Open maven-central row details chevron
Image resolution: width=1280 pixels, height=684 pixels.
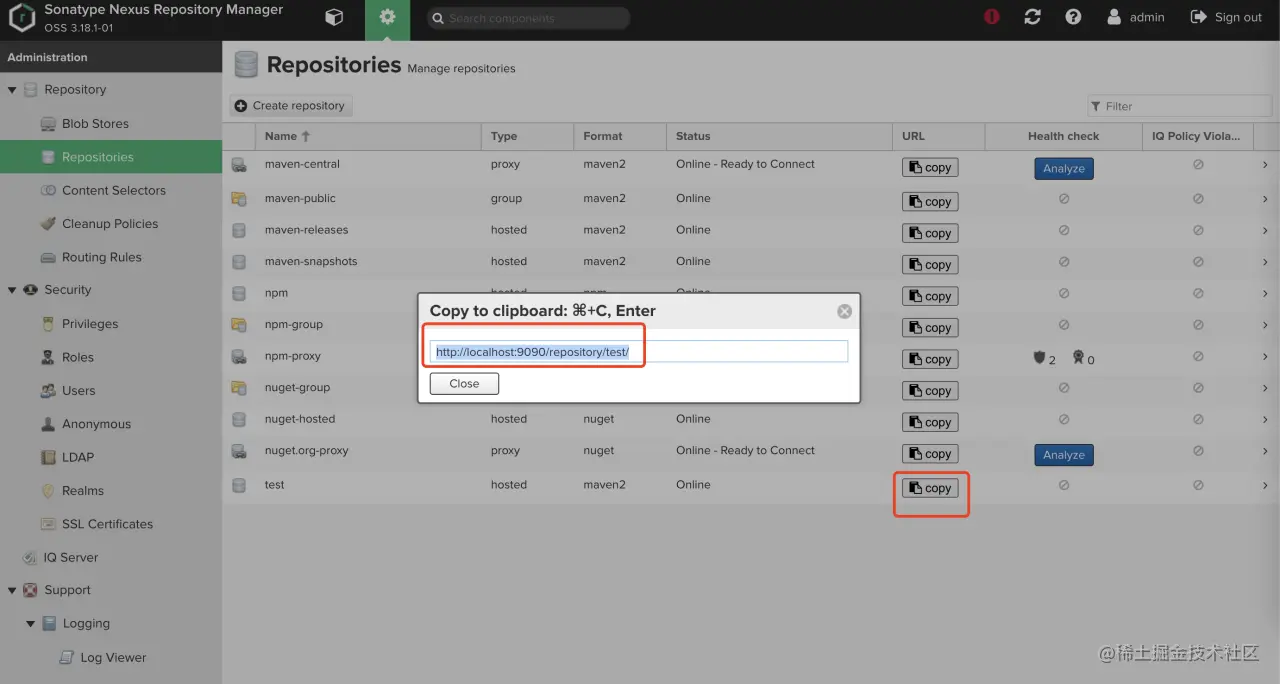click(x=1265, y=165)
